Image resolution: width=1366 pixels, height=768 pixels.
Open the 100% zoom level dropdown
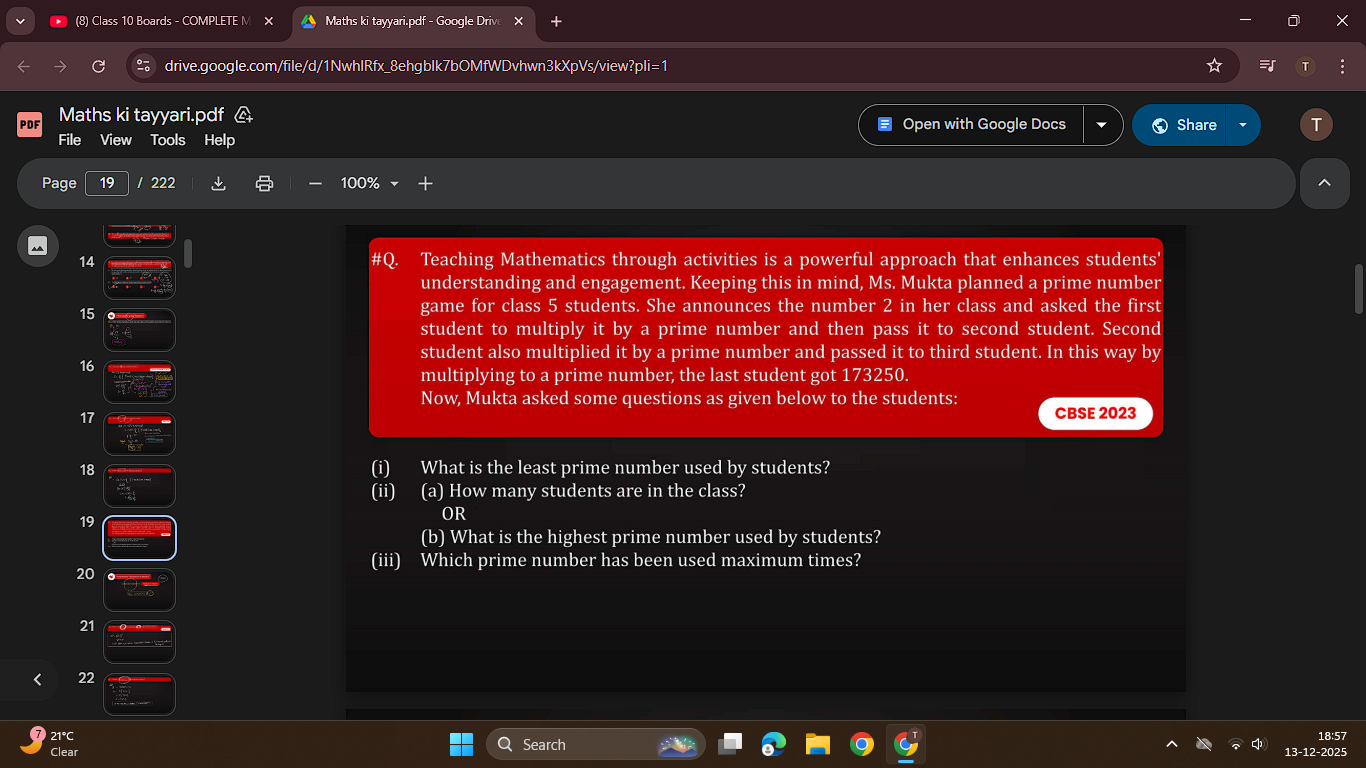(369, 183)
